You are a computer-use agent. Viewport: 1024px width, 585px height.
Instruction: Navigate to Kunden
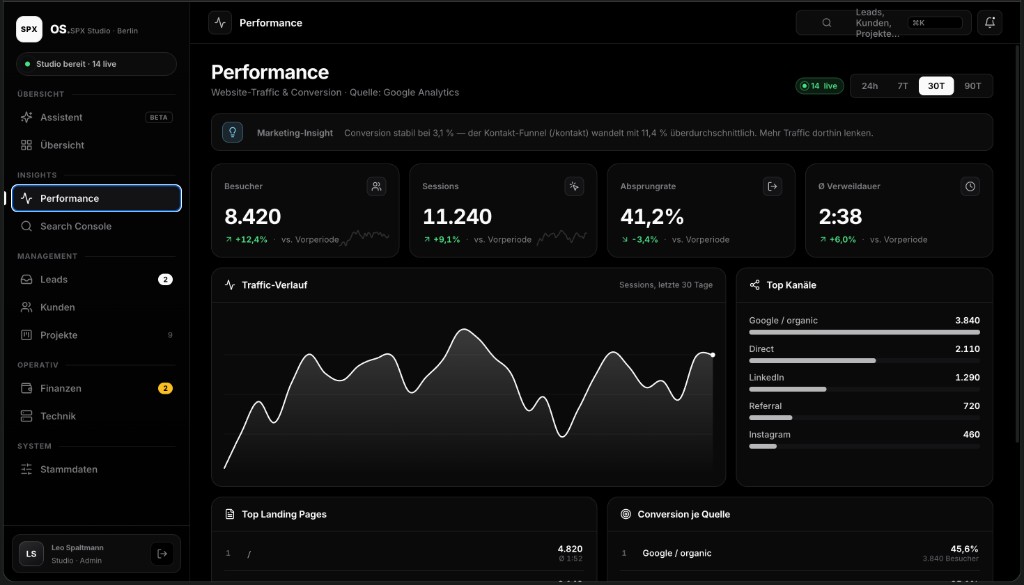pyautogui.click(x=97, y=307)
